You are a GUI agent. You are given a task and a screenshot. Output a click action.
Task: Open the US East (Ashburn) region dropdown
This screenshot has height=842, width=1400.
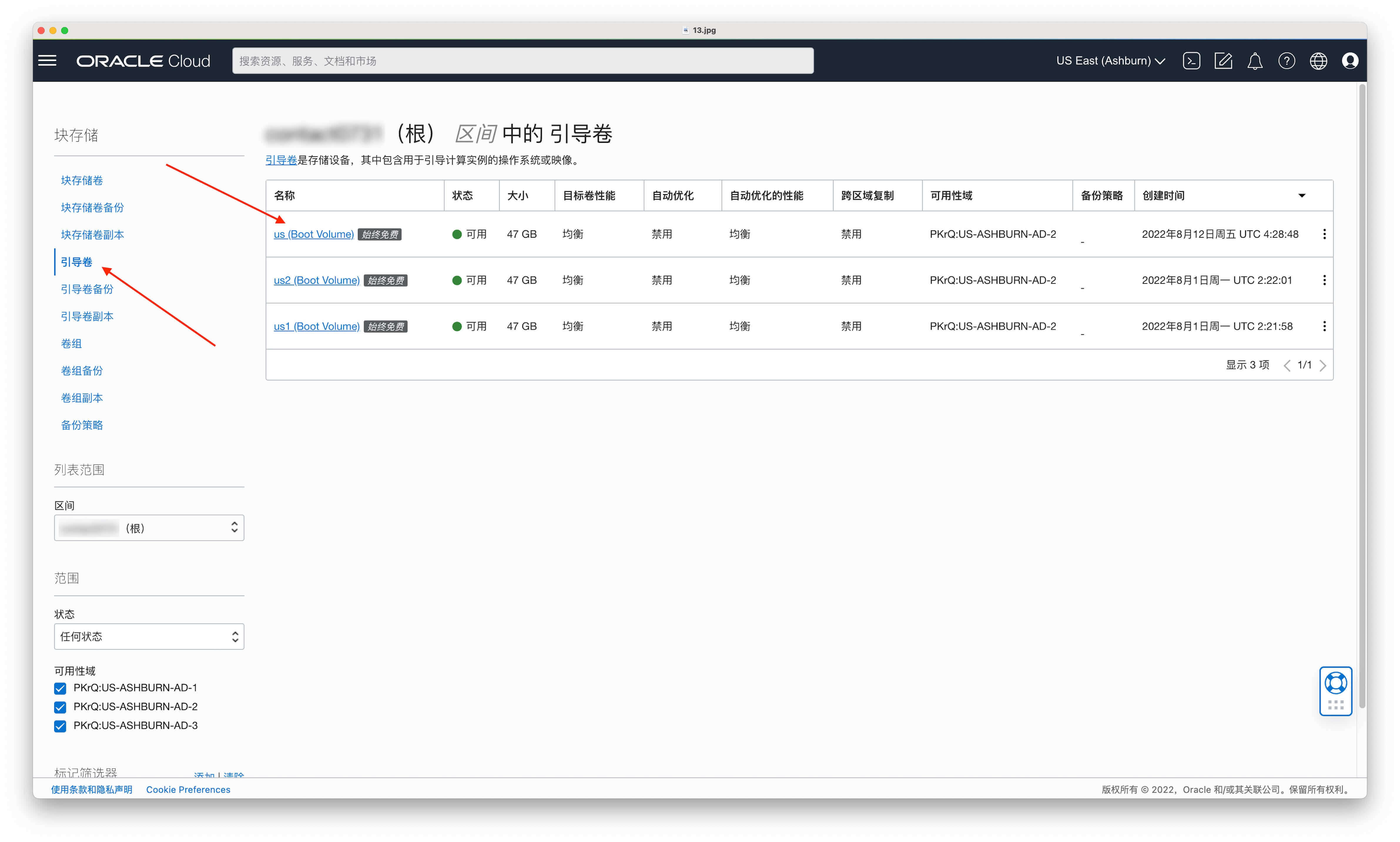(1110, 61)
